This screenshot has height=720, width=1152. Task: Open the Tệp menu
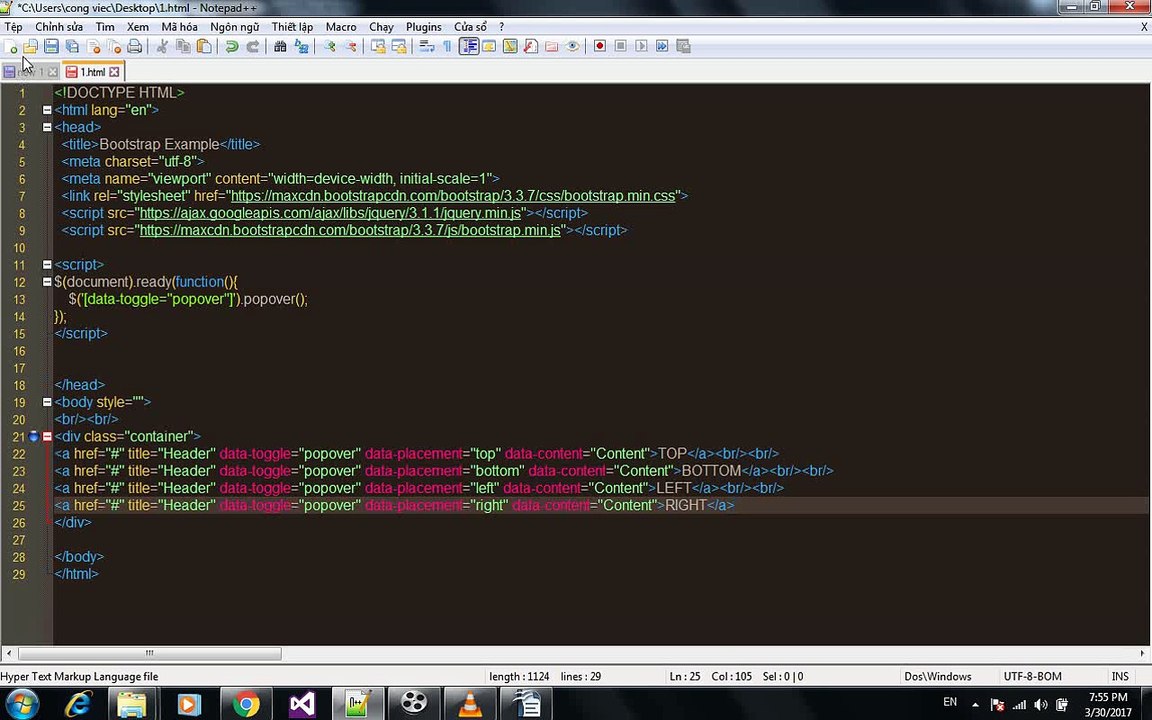point(14,26)
